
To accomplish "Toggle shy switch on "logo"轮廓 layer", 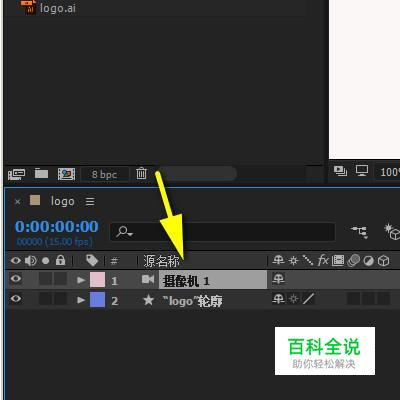I will coord(278,299).
